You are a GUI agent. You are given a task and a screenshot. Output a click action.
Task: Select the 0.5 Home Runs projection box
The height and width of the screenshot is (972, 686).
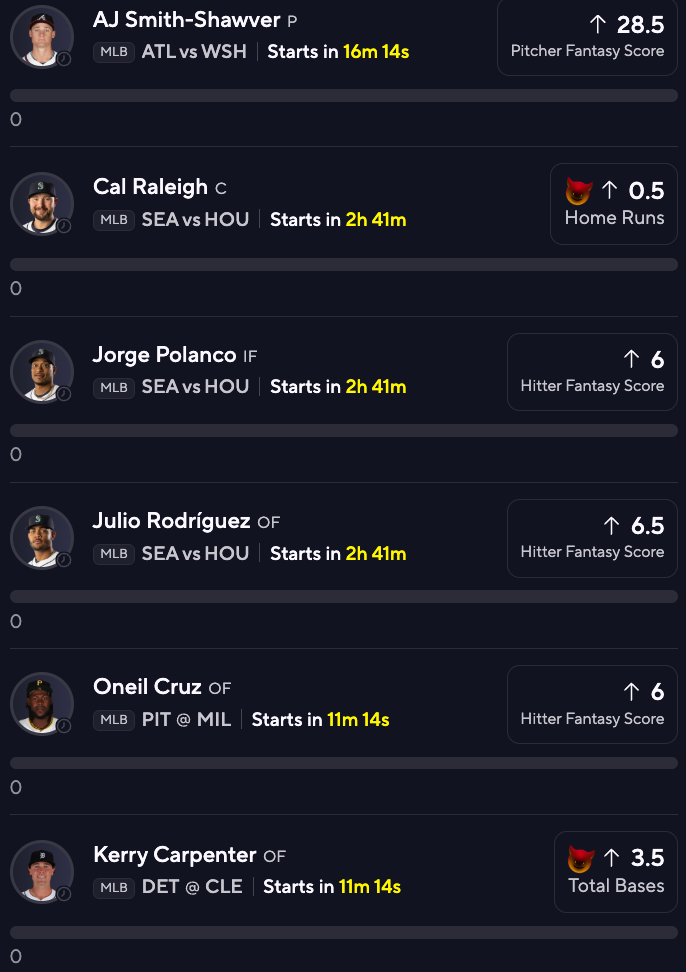click(614, 204)
